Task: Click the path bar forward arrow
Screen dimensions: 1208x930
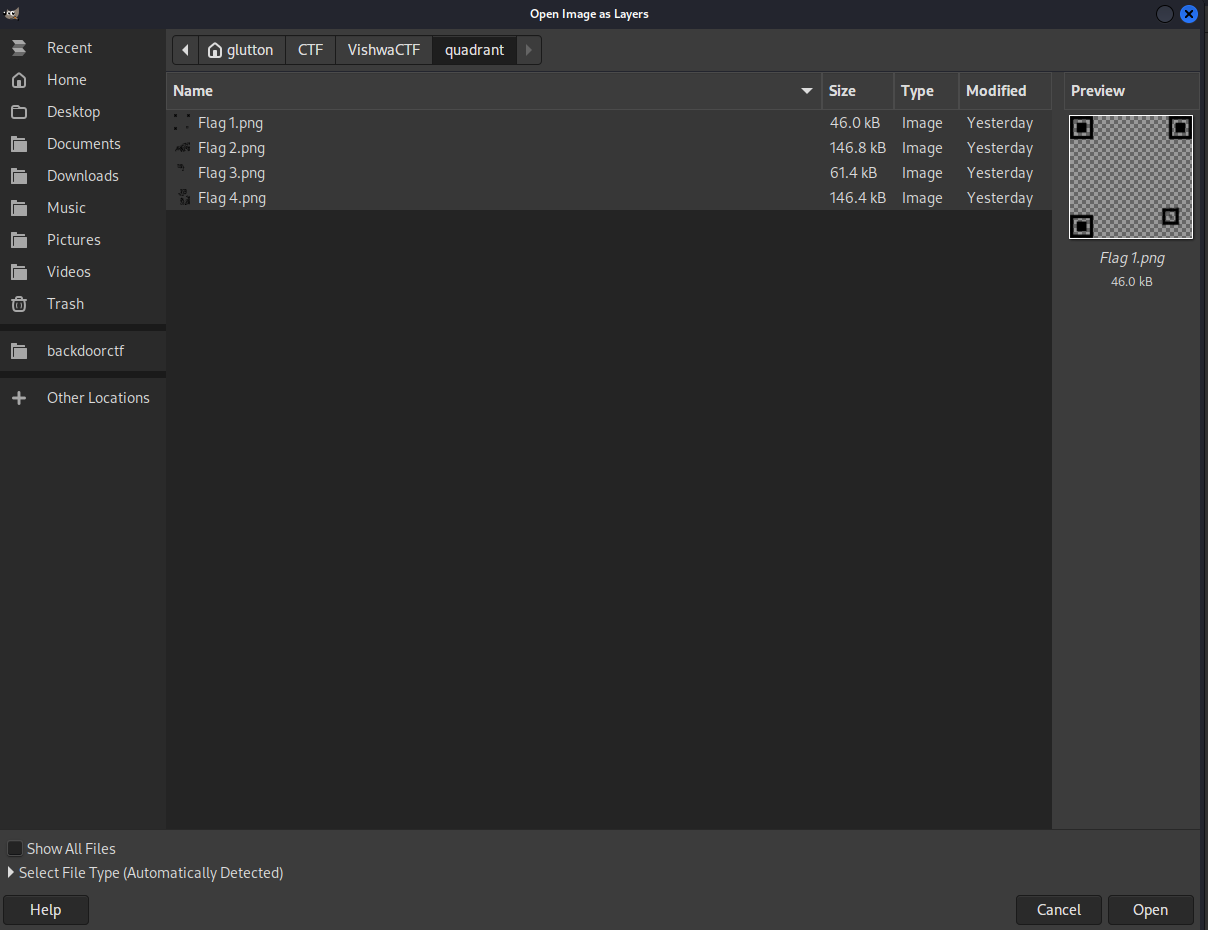Action: [529, 50]
